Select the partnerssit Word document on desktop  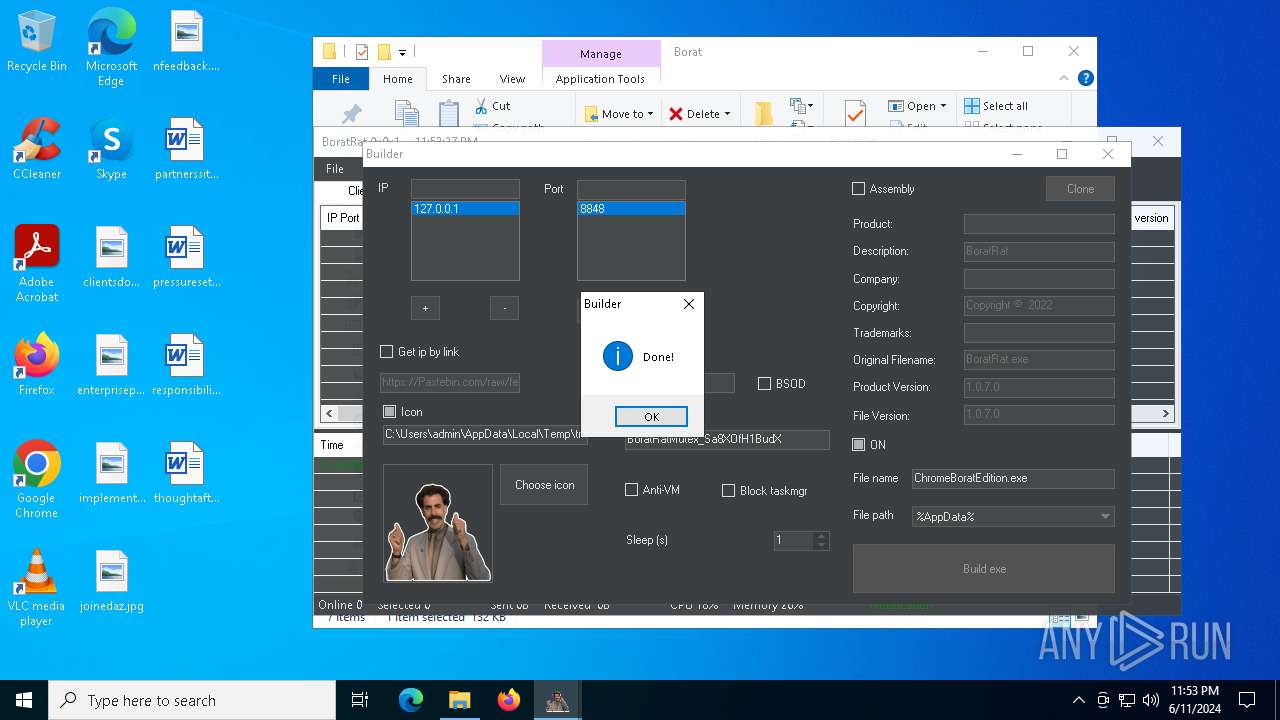pyautogui.click(x=186, y=150)
